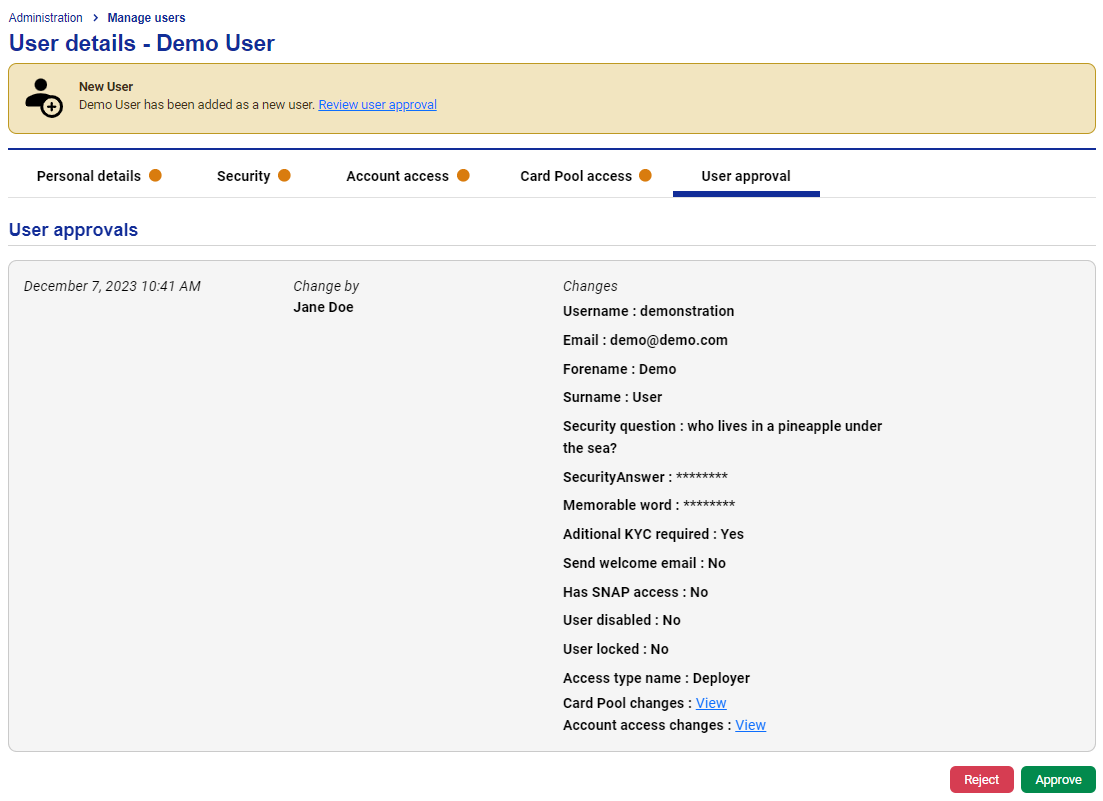The width and height of the screenshot is (1103, 801).
Task: Click orange dot beside Personal details
Action: [x=155, y=175]
